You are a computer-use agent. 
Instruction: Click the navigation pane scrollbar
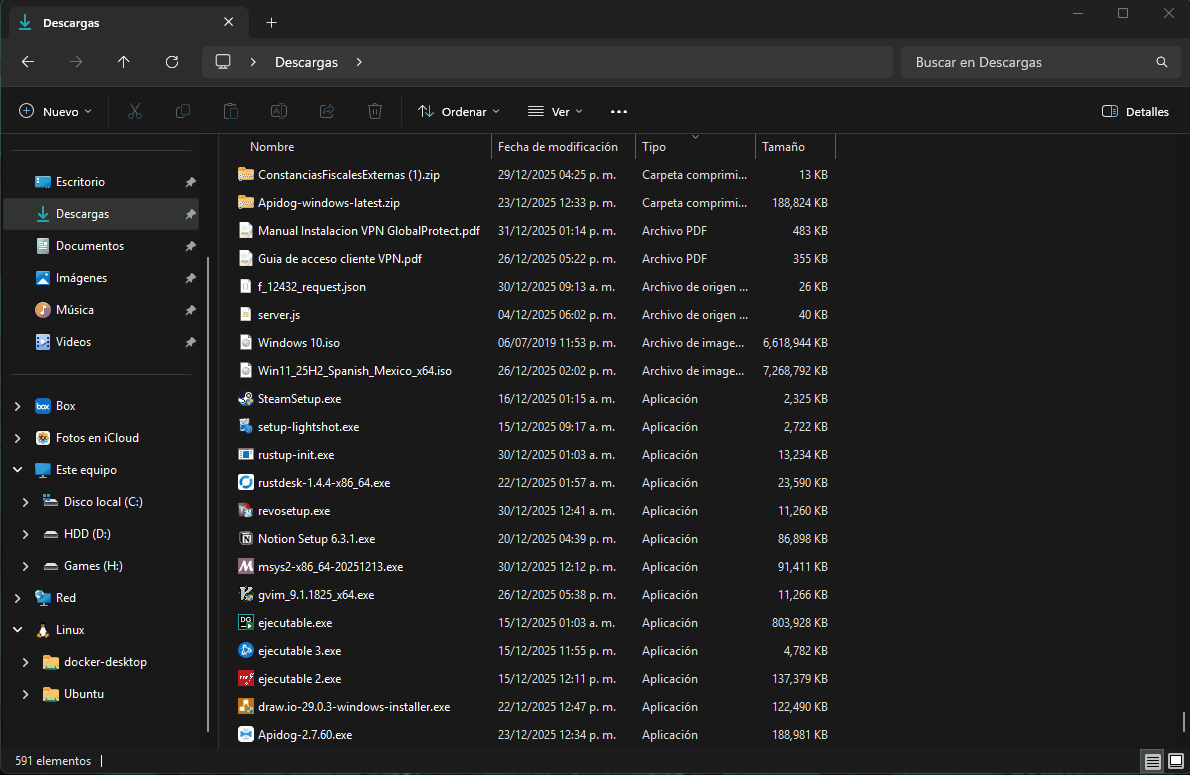click(x=208, y=493)
